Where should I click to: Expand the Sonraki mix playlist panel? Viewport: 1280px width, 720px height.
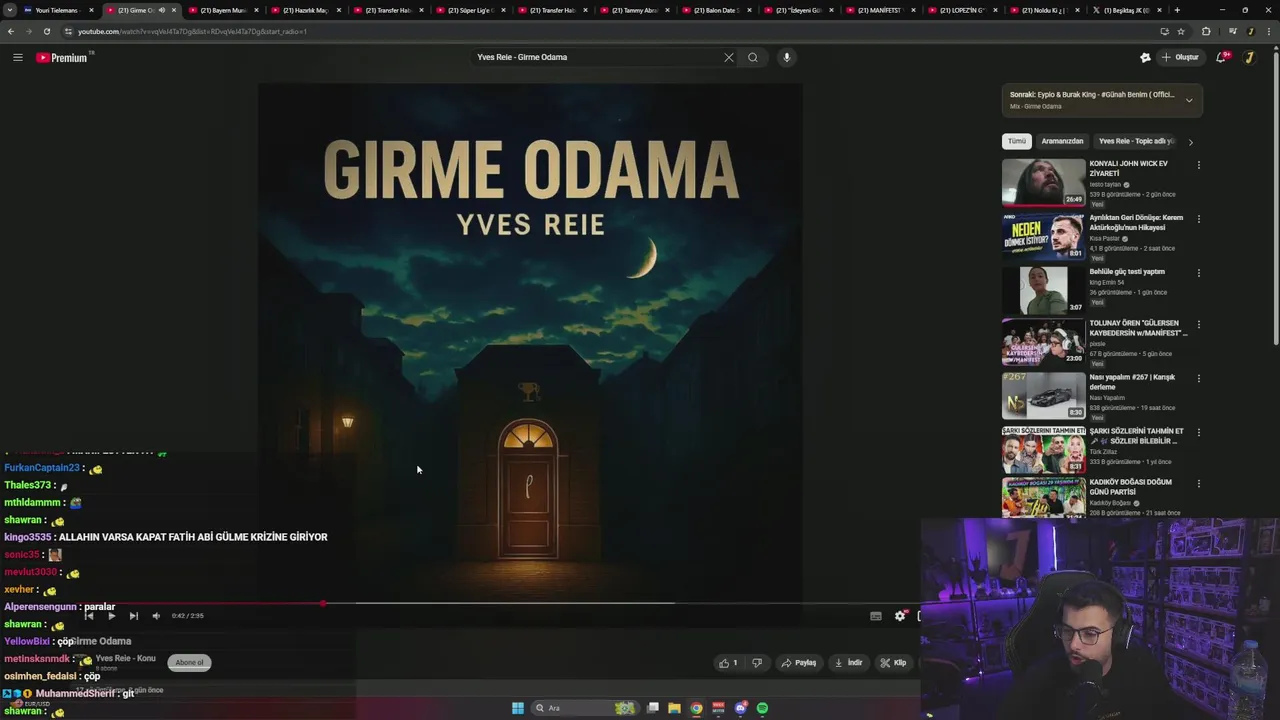pyautogui.click(x=1189, y=100)
